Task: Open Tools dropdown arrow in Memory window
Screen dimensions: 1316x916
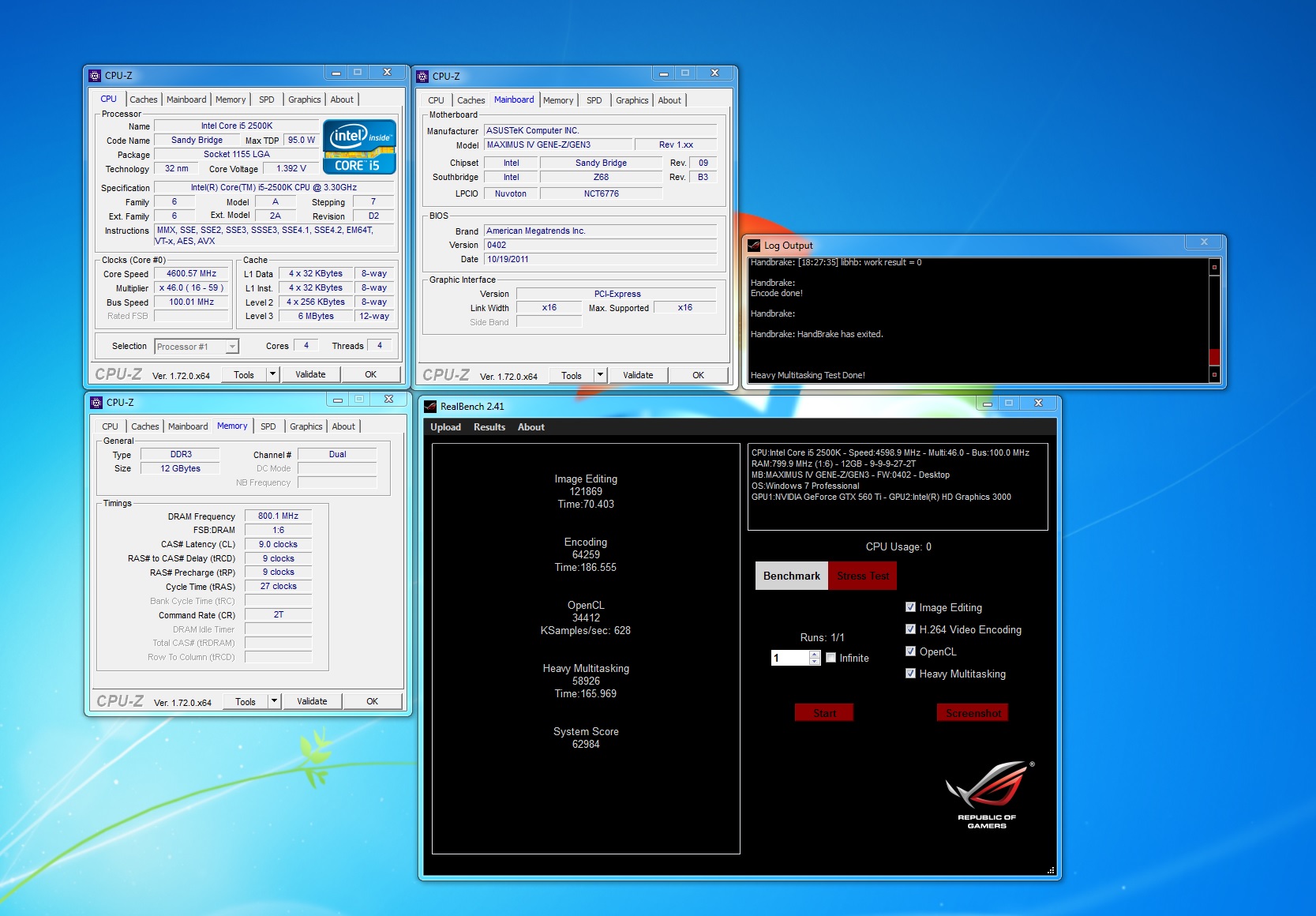Action: coord(275,701)
